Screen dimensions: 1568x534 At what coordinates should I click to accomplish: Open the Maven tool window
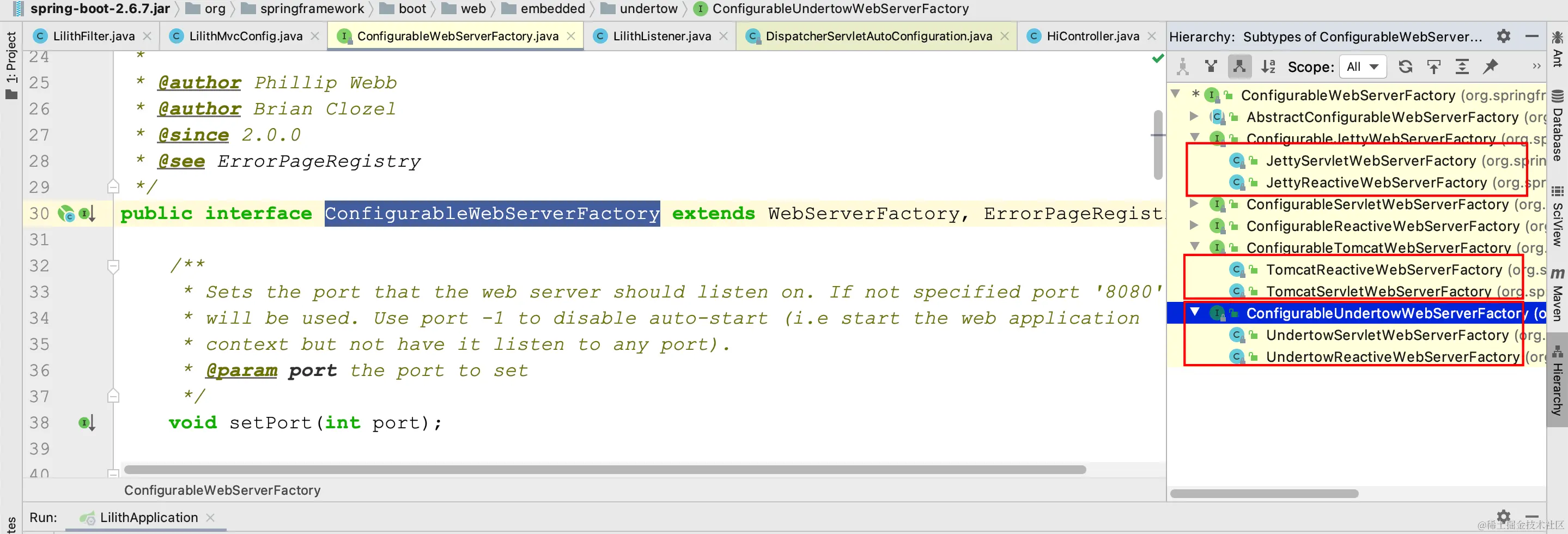click(1558, 295)
